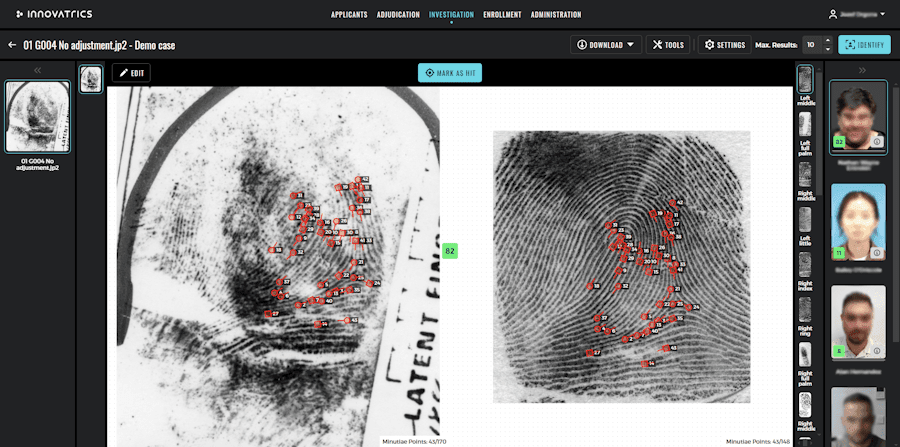Click info icon on first candidate photo
900x447 pixels.
pyautogui.click(x=876, y=141)
